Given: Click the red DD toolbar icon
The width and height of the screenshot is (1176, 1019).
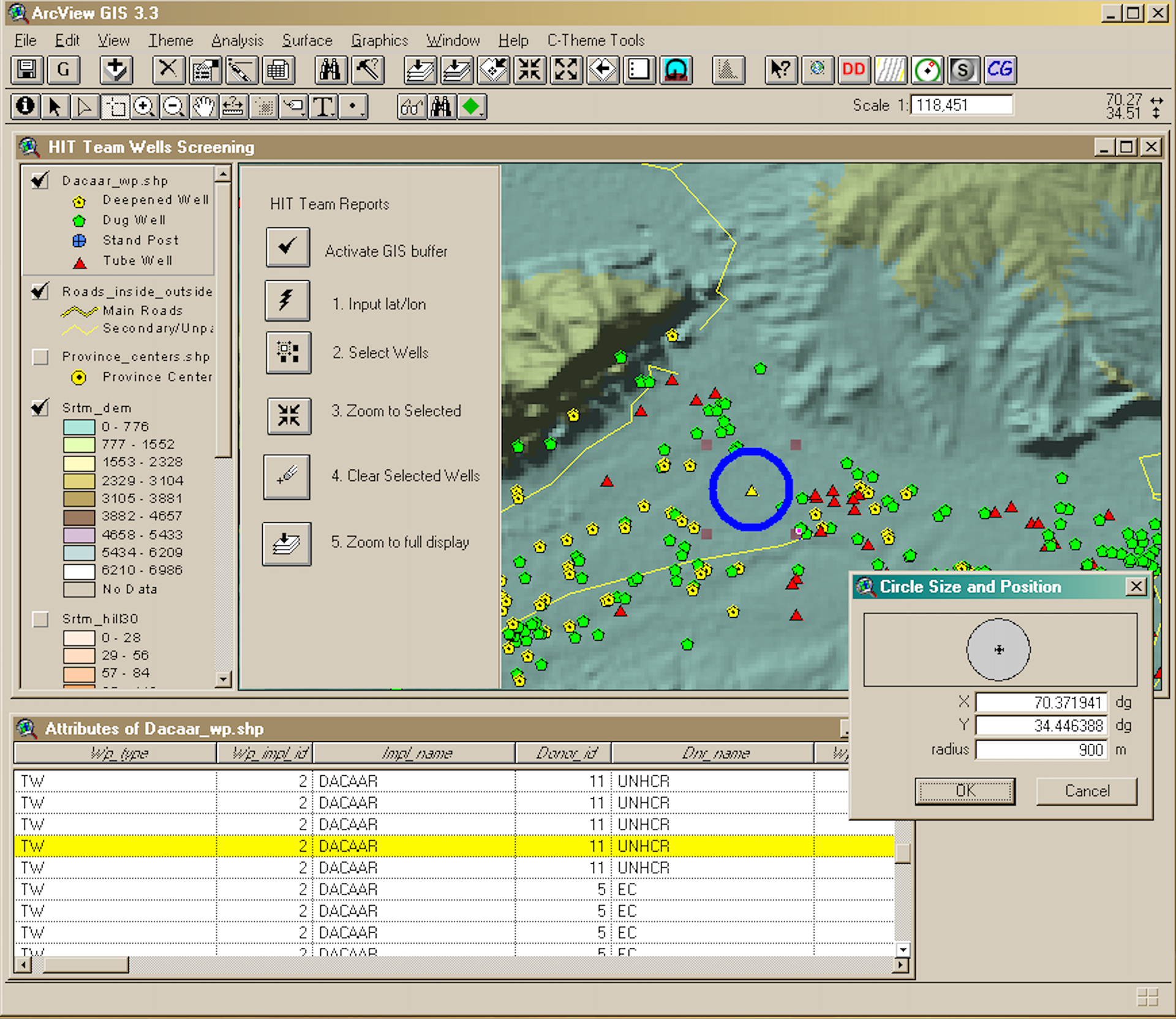Looking at the screenshot, I should click(x=853, y=69).
